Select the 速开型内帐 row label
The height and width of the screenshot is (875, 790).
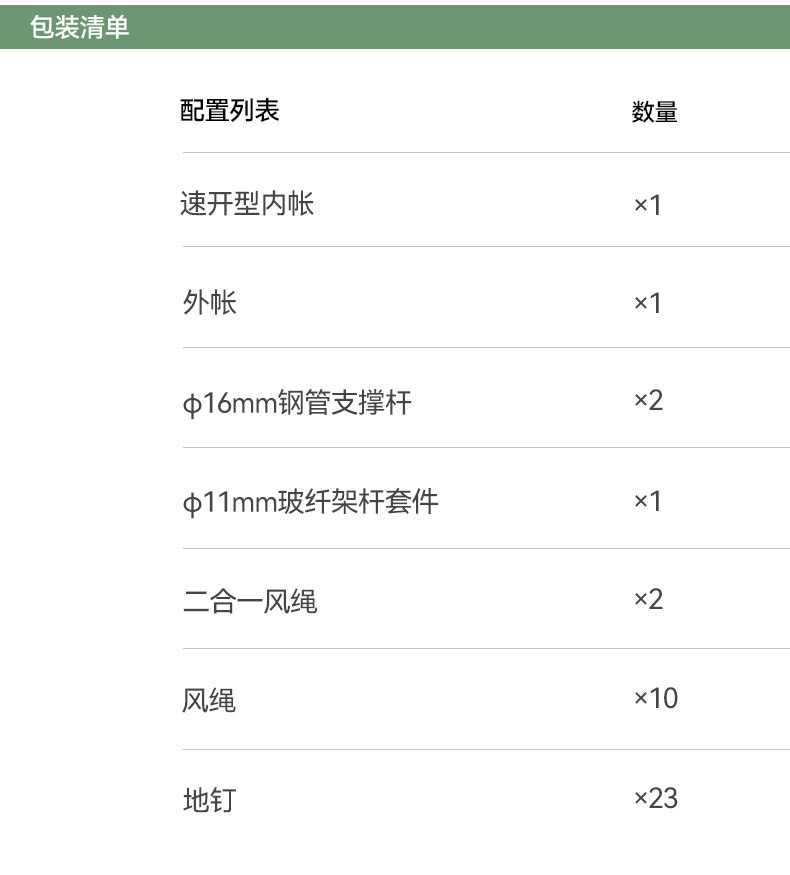click(248, 204)
